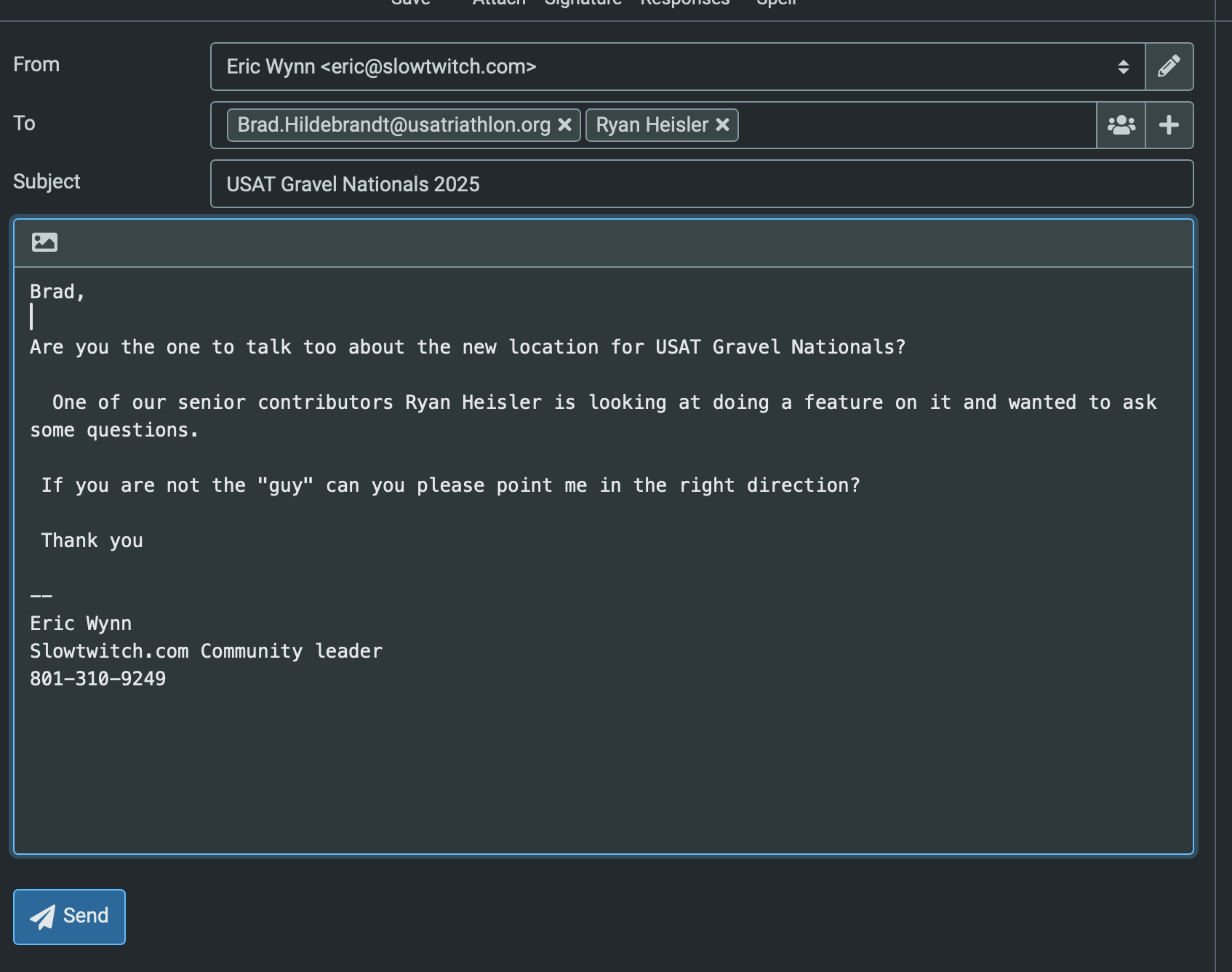Image resolution: width=1232 pixels, height=972 pixels.
Task: Click empty area of message body below signature
Action: point(604,771)
